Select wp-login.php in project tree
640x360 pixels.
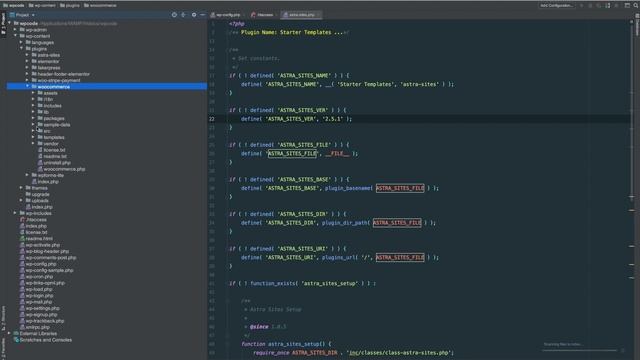[x=39, y=296]
